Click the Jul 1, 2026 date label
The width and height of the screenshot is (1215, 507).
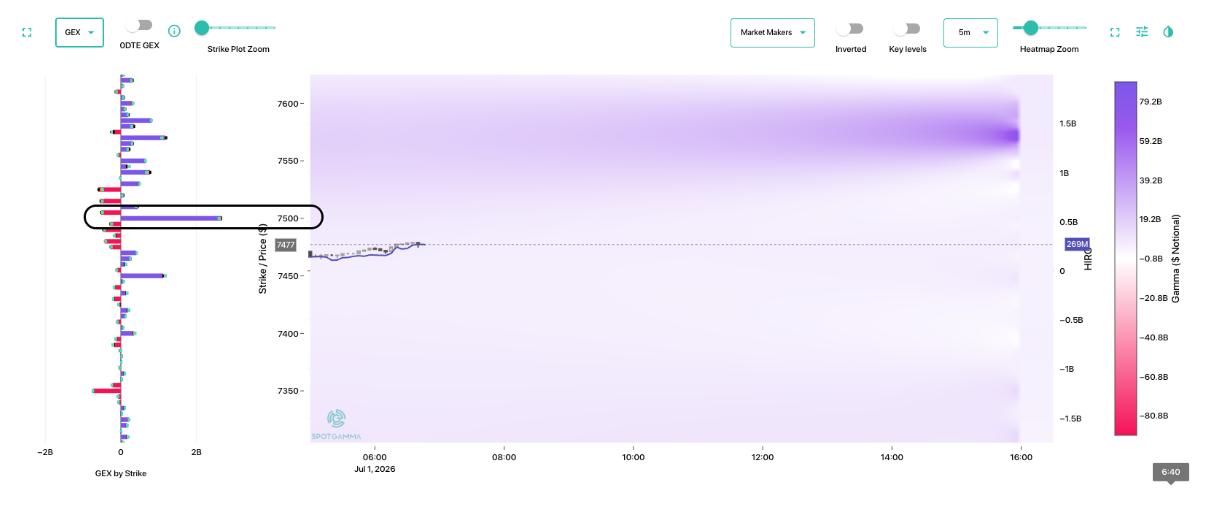375,467
